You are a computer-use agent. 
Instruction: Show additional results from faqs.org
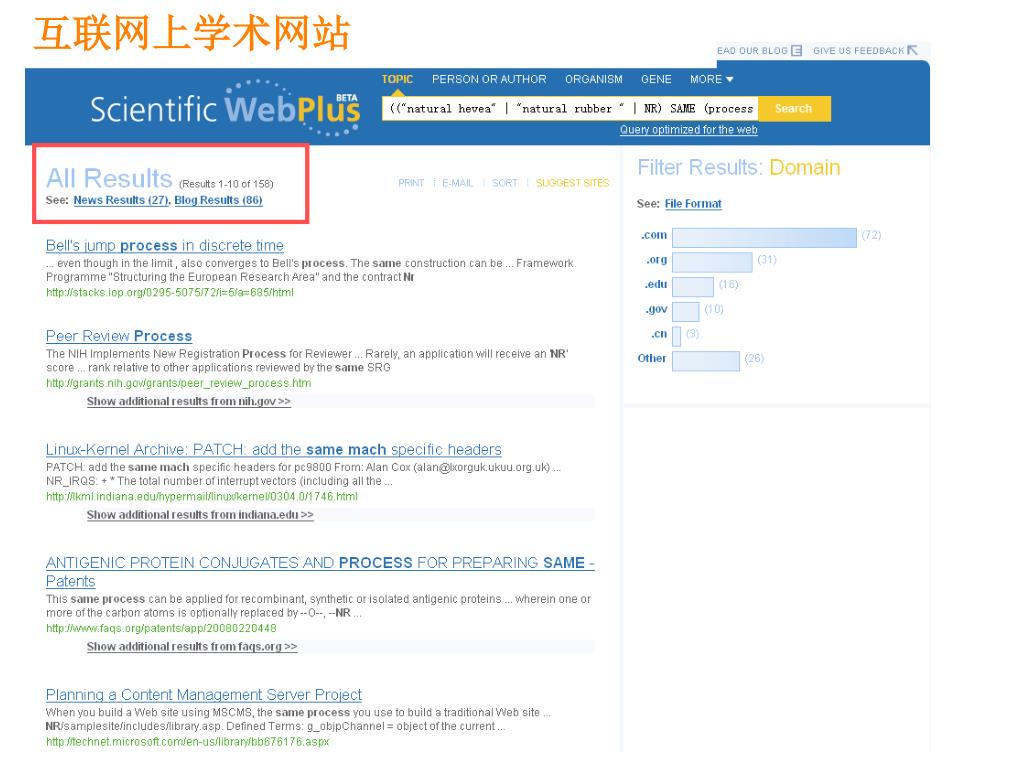click(x=192, y=647)
